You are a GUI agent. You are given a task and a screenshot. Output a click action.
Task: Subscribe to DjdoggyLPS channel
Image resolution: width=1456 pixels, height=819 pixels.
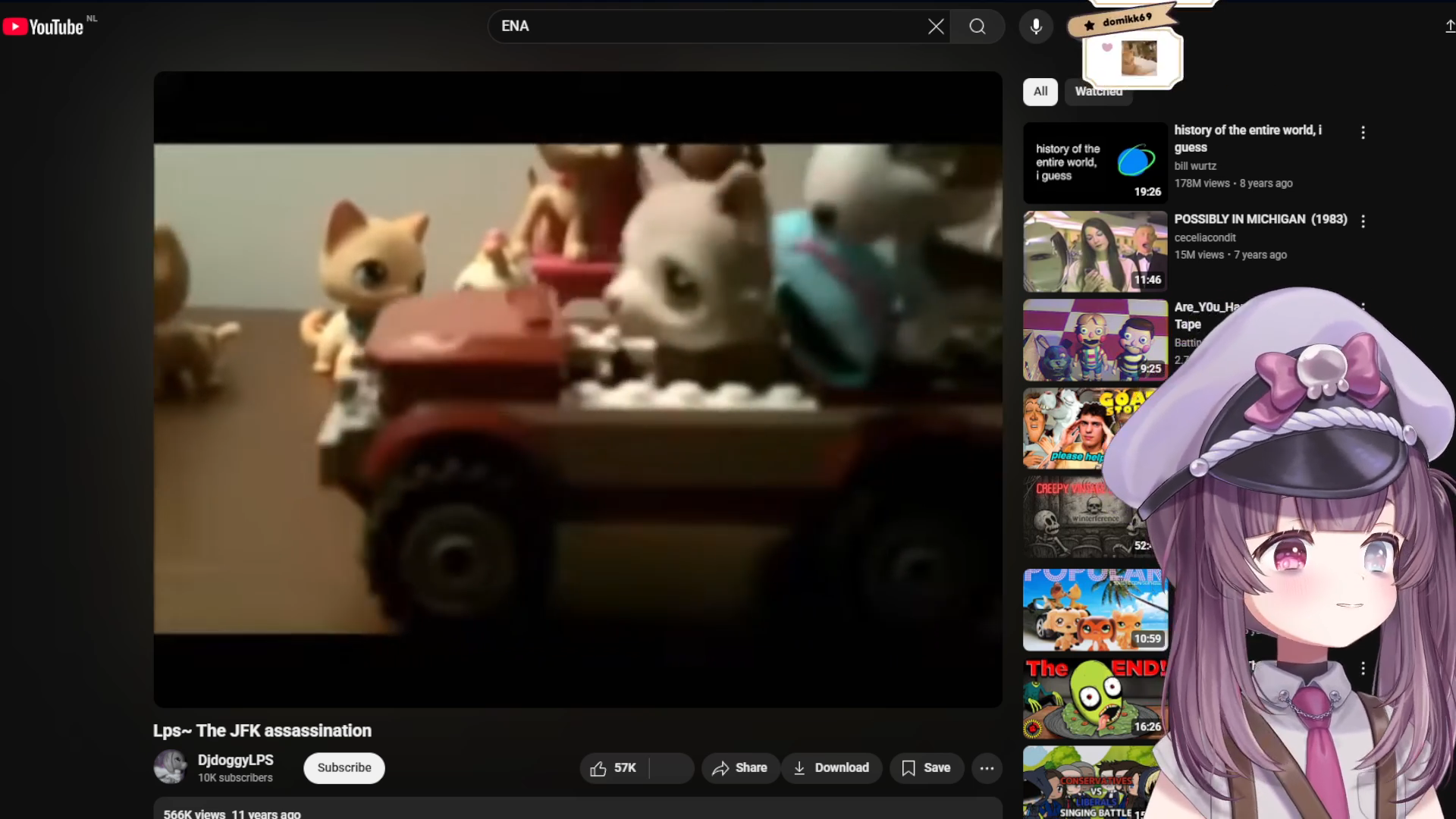coord(344,768)
